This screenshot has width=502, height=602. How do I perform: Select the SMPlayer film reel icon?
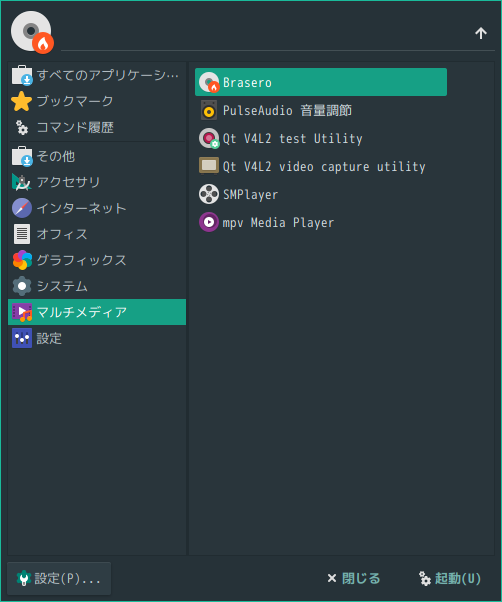(x=209, y=194)
